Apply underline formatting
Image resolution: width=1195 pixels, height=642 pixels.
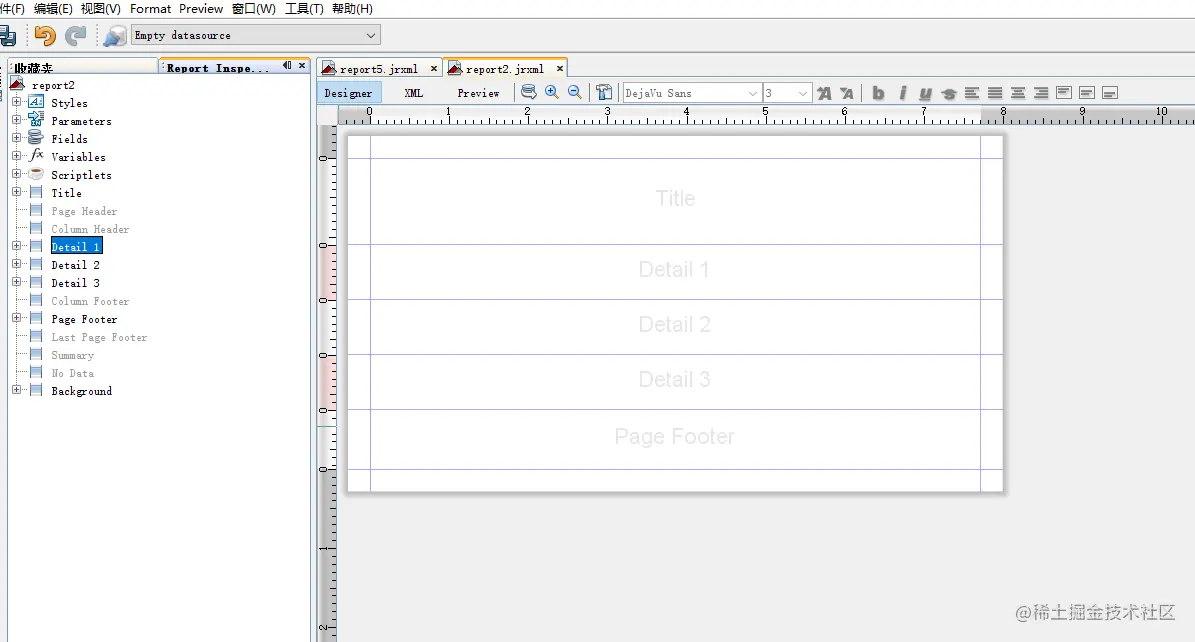click(x=925, y=92)
